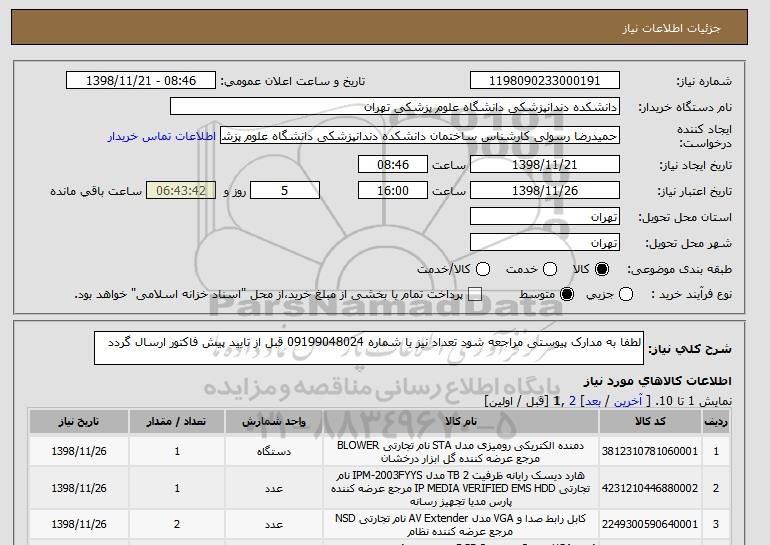
Task: Click the request creator name field
Action: click(420, 136)
